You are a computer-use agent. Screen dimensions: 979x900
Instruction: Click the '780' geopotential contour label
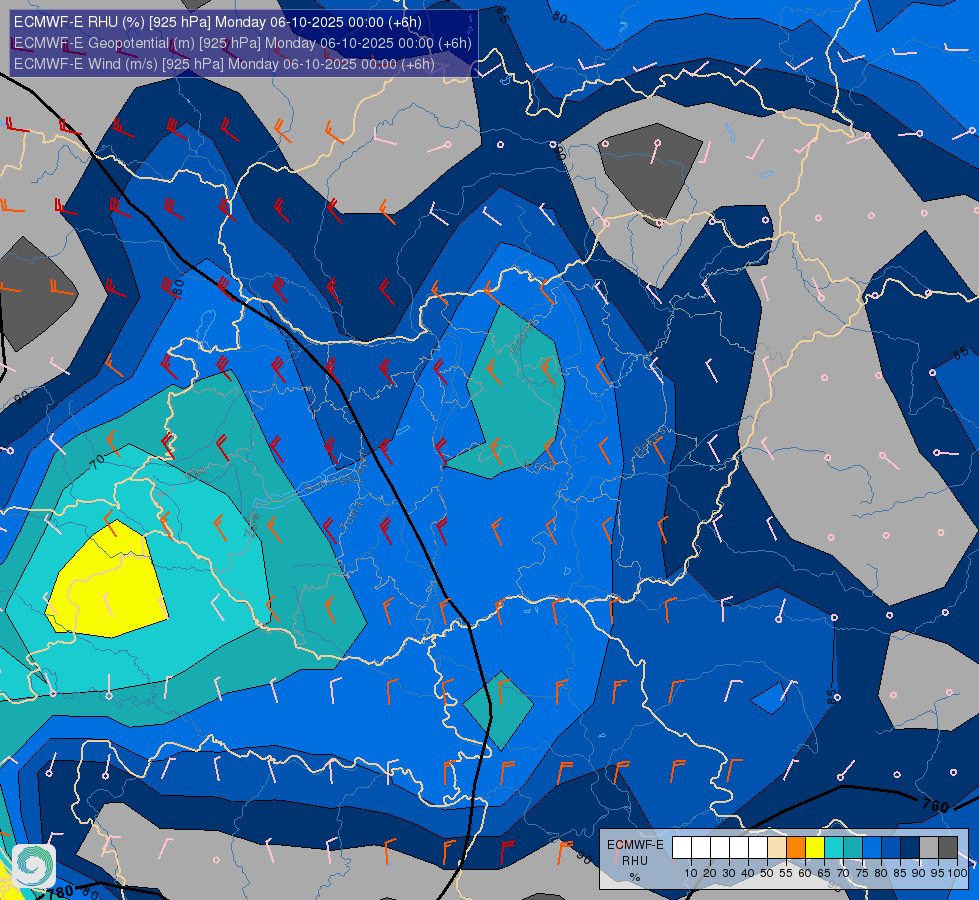click(61, 892)
